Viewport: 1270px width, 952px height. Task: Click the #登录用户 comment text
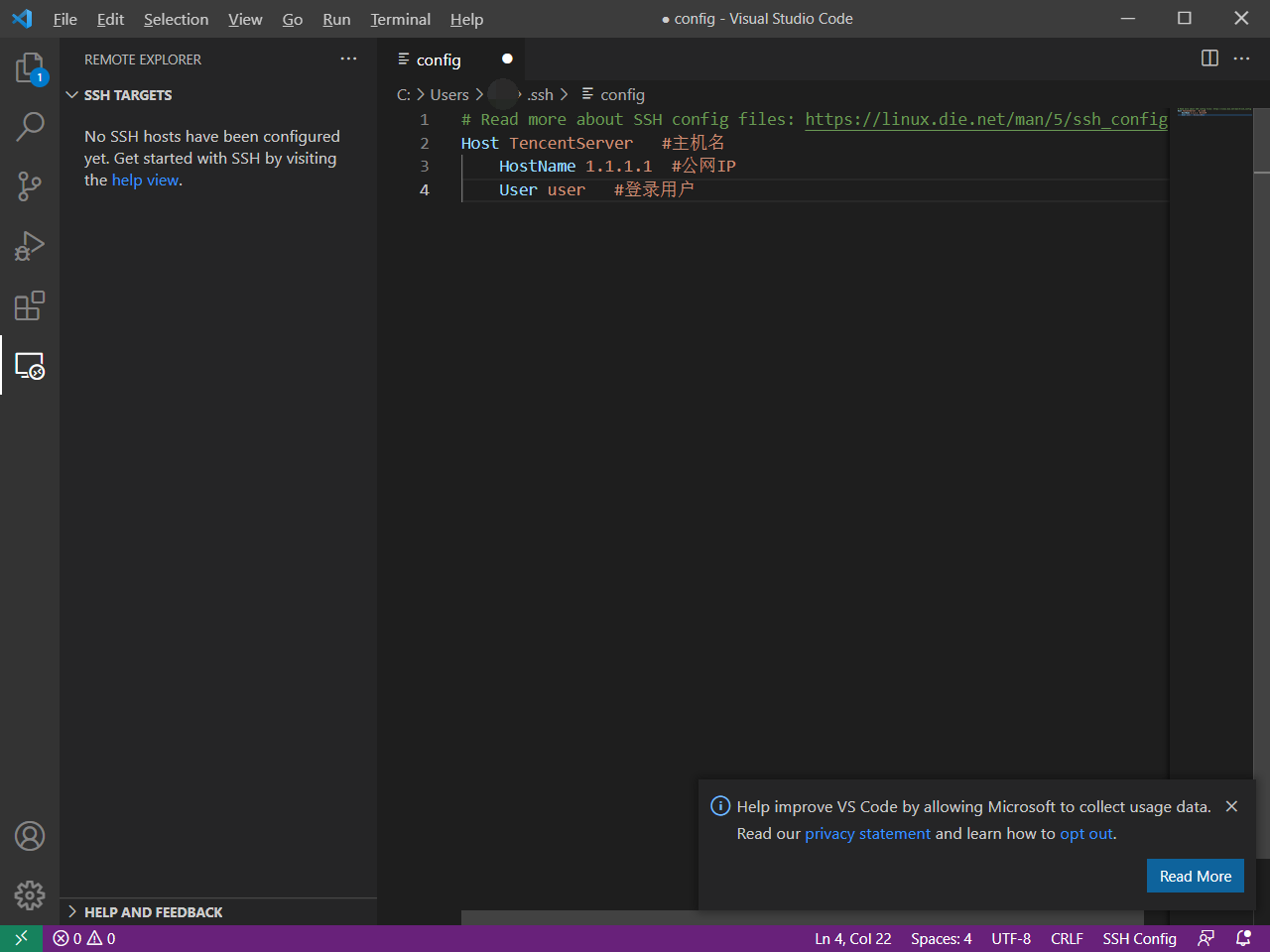[654, 189]
